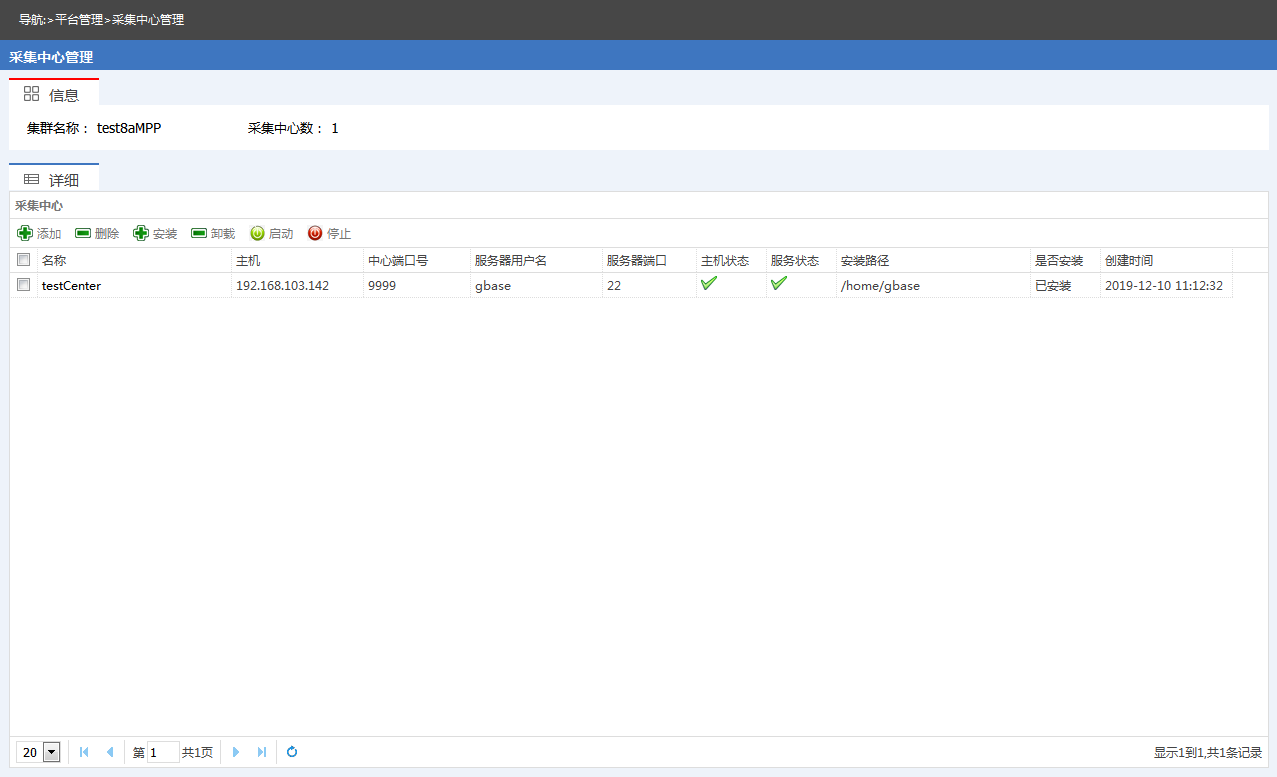Open the 详细 tab

[54, 178]
